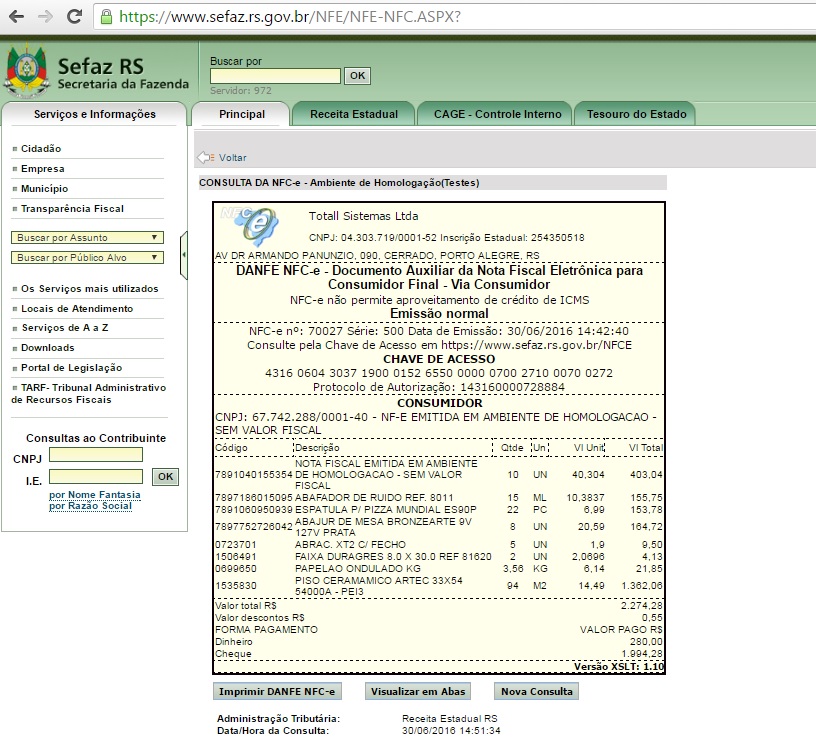
Task: Click Visualizar em Abas button
Action: tap(418, 691)
